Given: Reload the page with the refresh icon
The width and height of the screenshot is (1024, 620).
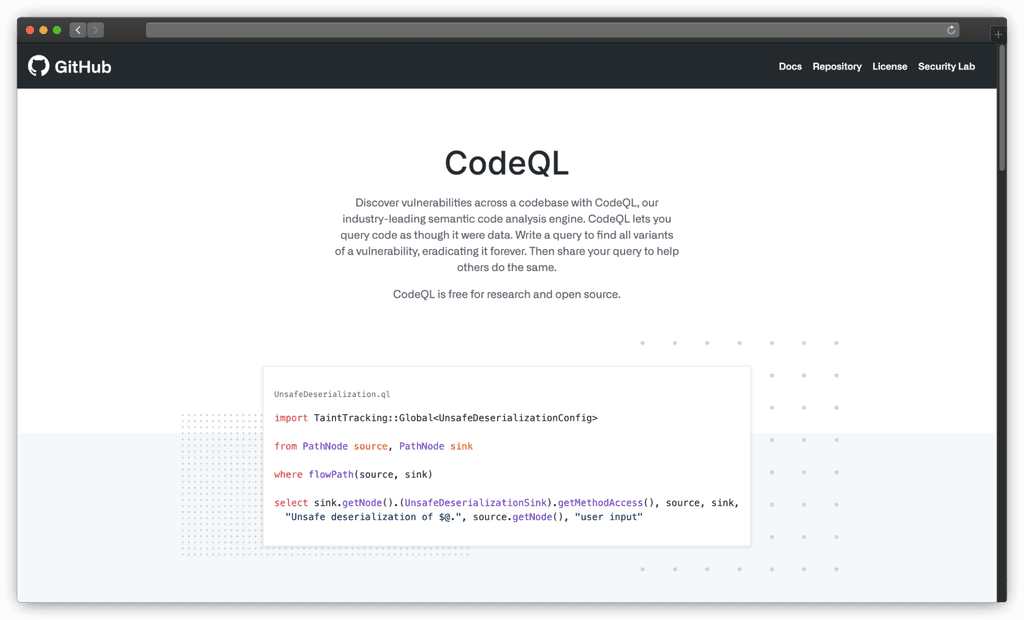Looking at the screenshot, I should (x=951, y=30).
